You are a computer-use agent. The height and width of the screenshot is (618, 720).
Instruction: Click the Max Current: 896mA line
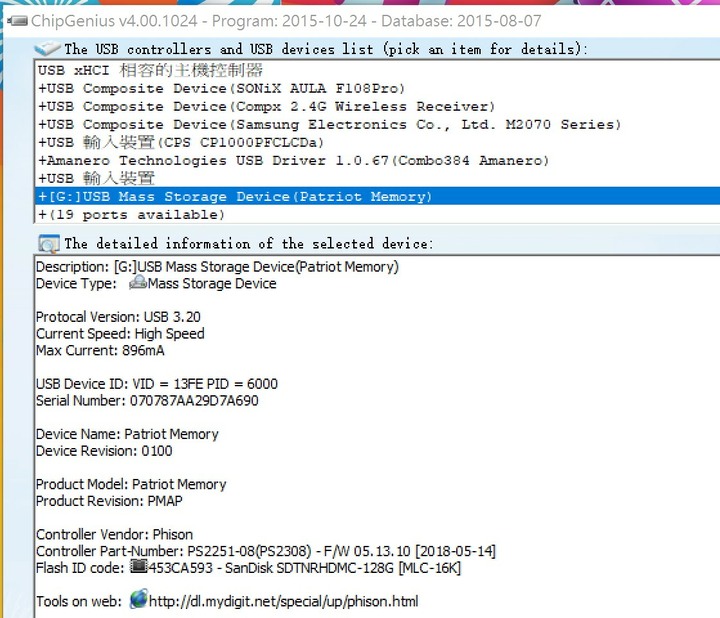click(x=100, y=350)
